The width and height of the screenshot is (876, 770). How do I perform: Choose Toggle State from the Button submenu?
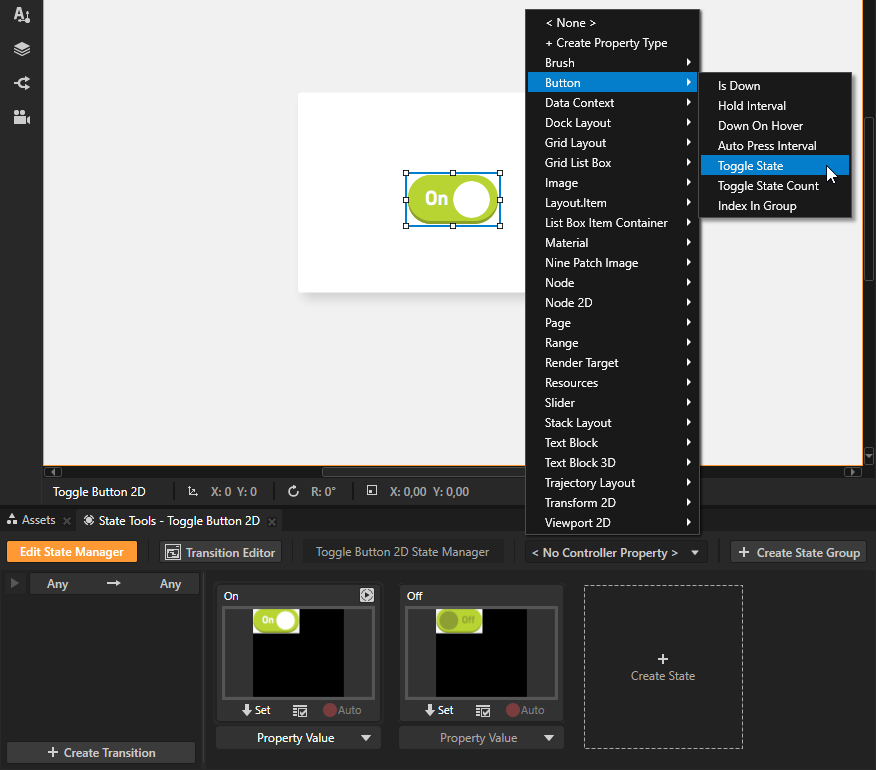[750, 166]
